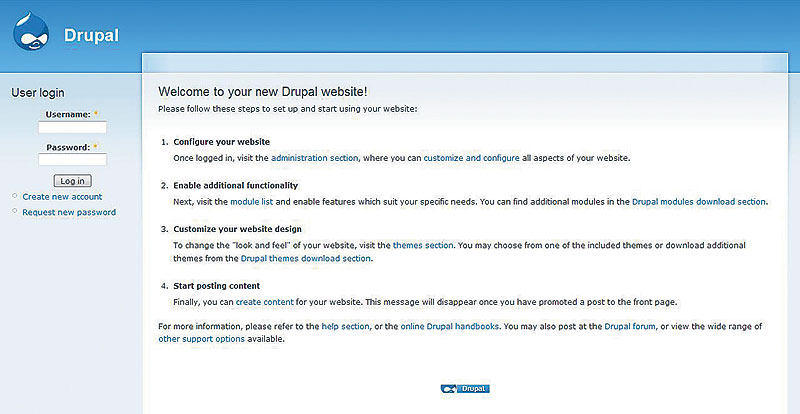The height and width of the screenshot is (414, 800).
Task: Visit the Drupal modules download section link
Action: (x=699, y=202)
